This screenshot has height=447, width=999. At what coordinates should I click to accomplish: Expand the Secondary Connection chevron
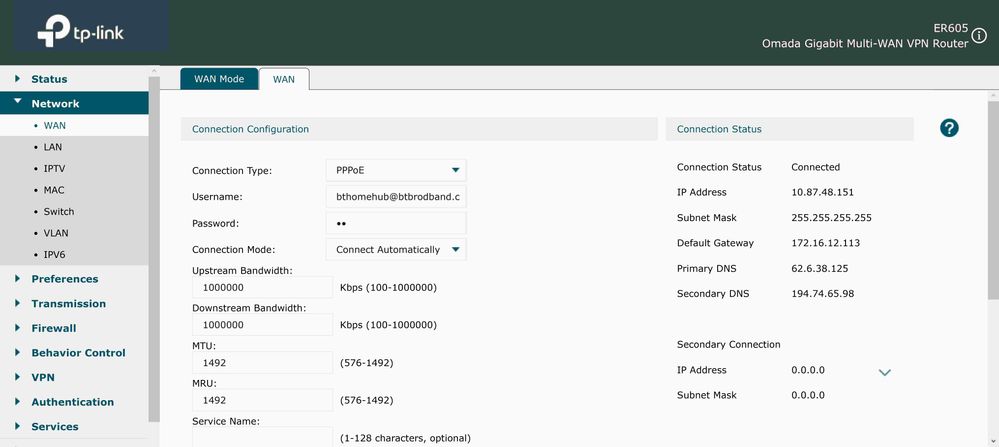click(884, 373)
